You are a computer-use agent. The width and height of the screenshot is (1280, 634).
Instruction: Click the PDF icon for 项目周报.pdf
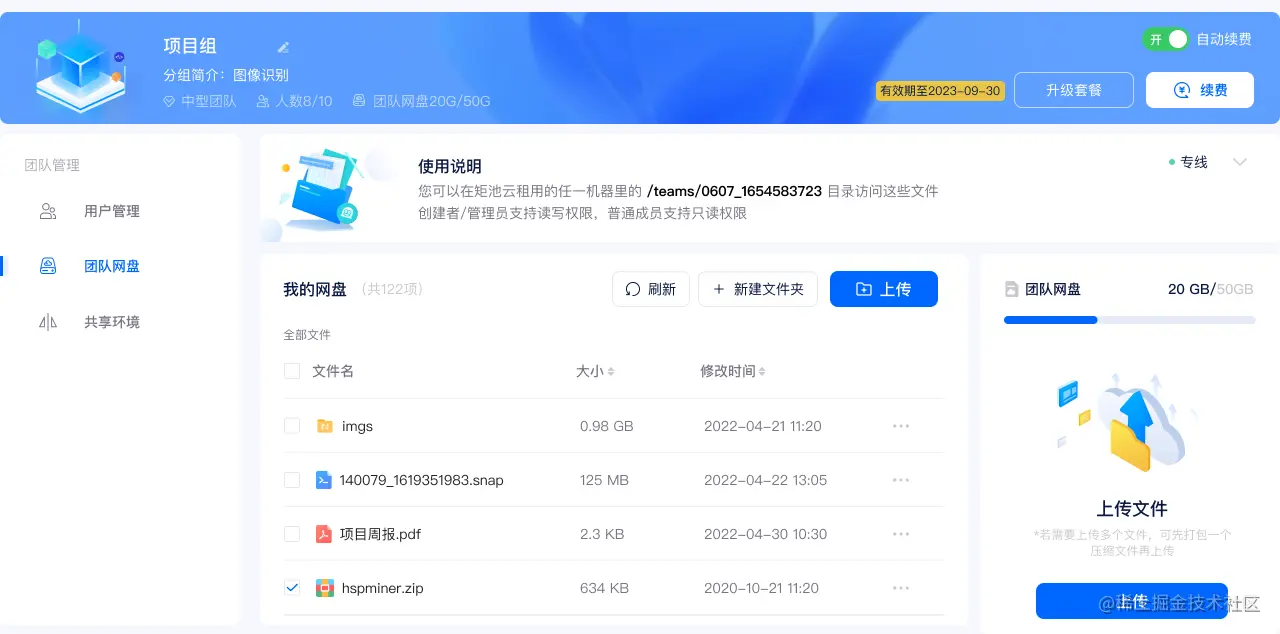coord(323,534)
